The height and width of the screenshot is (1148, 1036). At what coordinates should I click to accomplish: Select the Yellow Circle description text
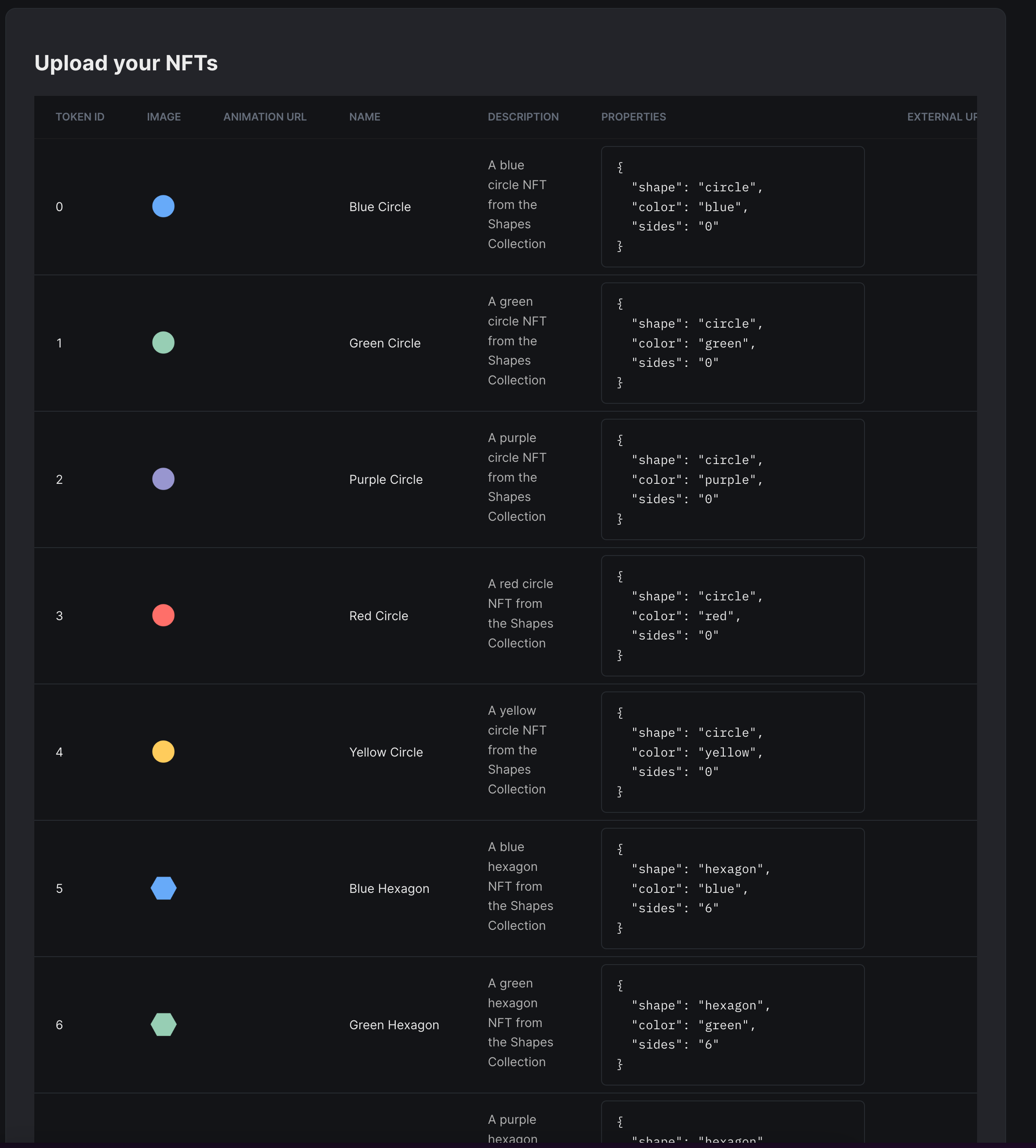tap(516, 750)
